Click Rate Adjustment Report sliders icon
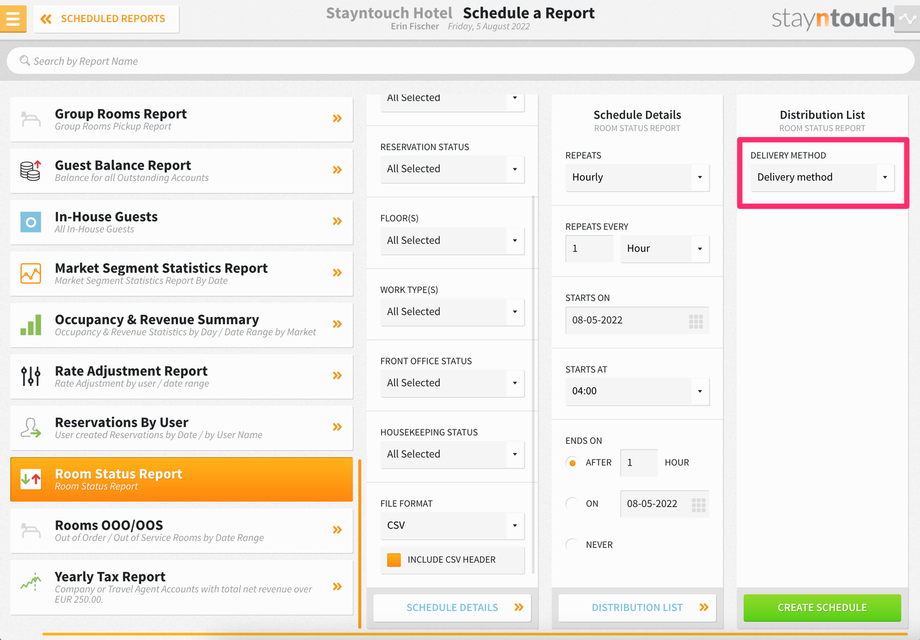 tap(31, 376)
